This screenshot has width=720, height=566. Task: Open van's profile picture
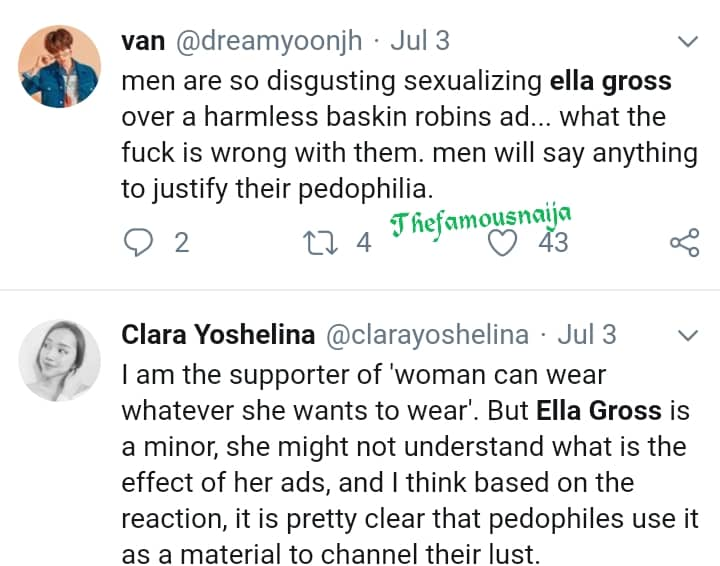point(61,66)
